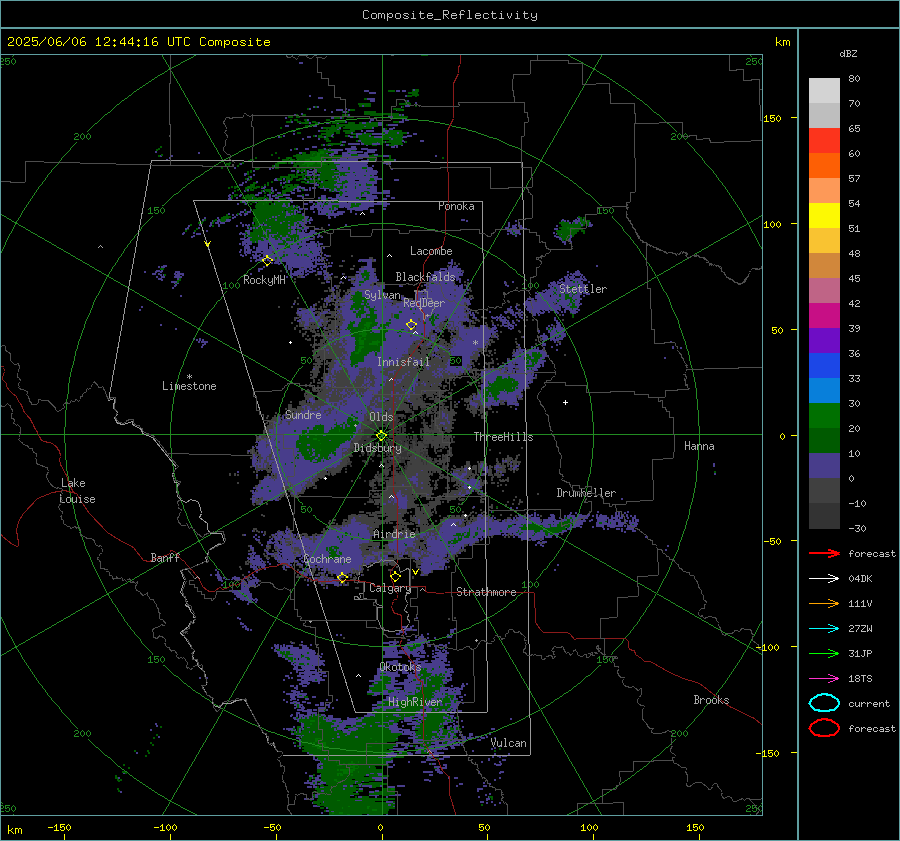This screenshot has height=841, width=900.
Task: Click the cyan current ellipse in the legend
Action: (x=824, y=703)
